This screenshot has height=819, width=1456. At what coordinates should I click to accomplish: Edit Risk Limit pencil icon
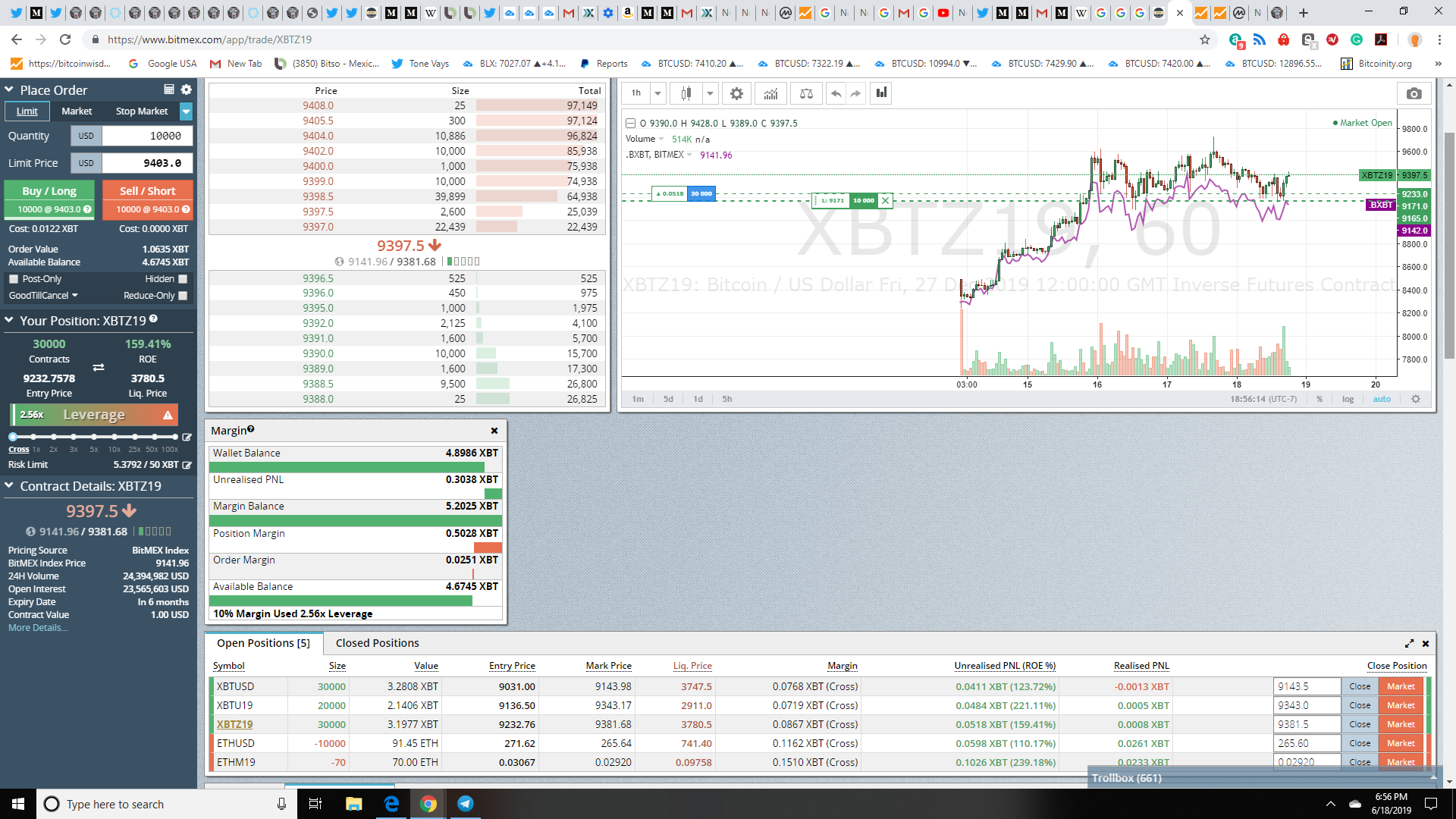(x=187, y=465)
